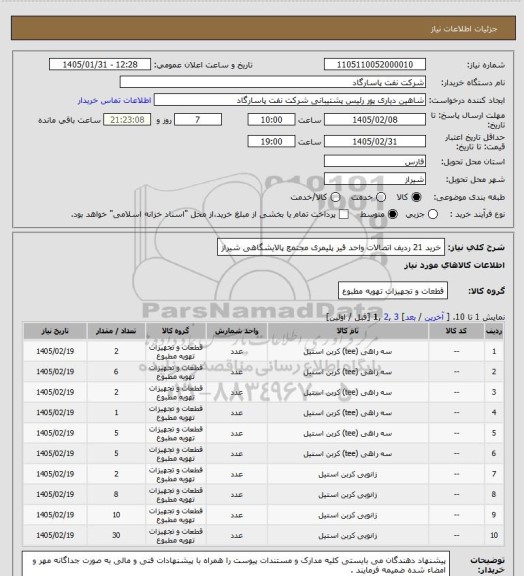
Task: Click quantity 1 in row 4
Action: click(116, 413)
